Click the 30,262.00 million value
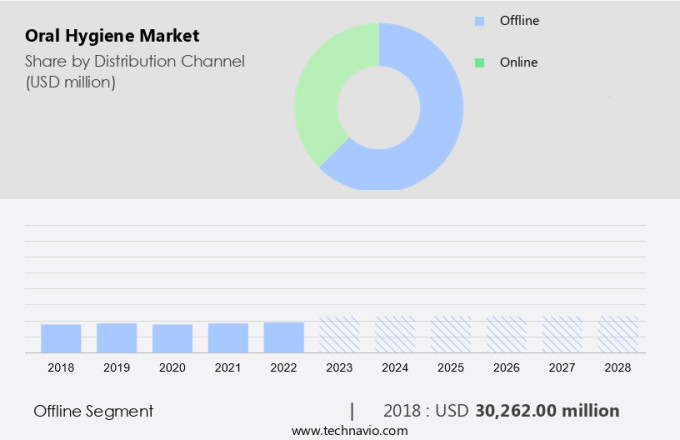The height and width of the screenshot is (440, 680). coord(546,411)
